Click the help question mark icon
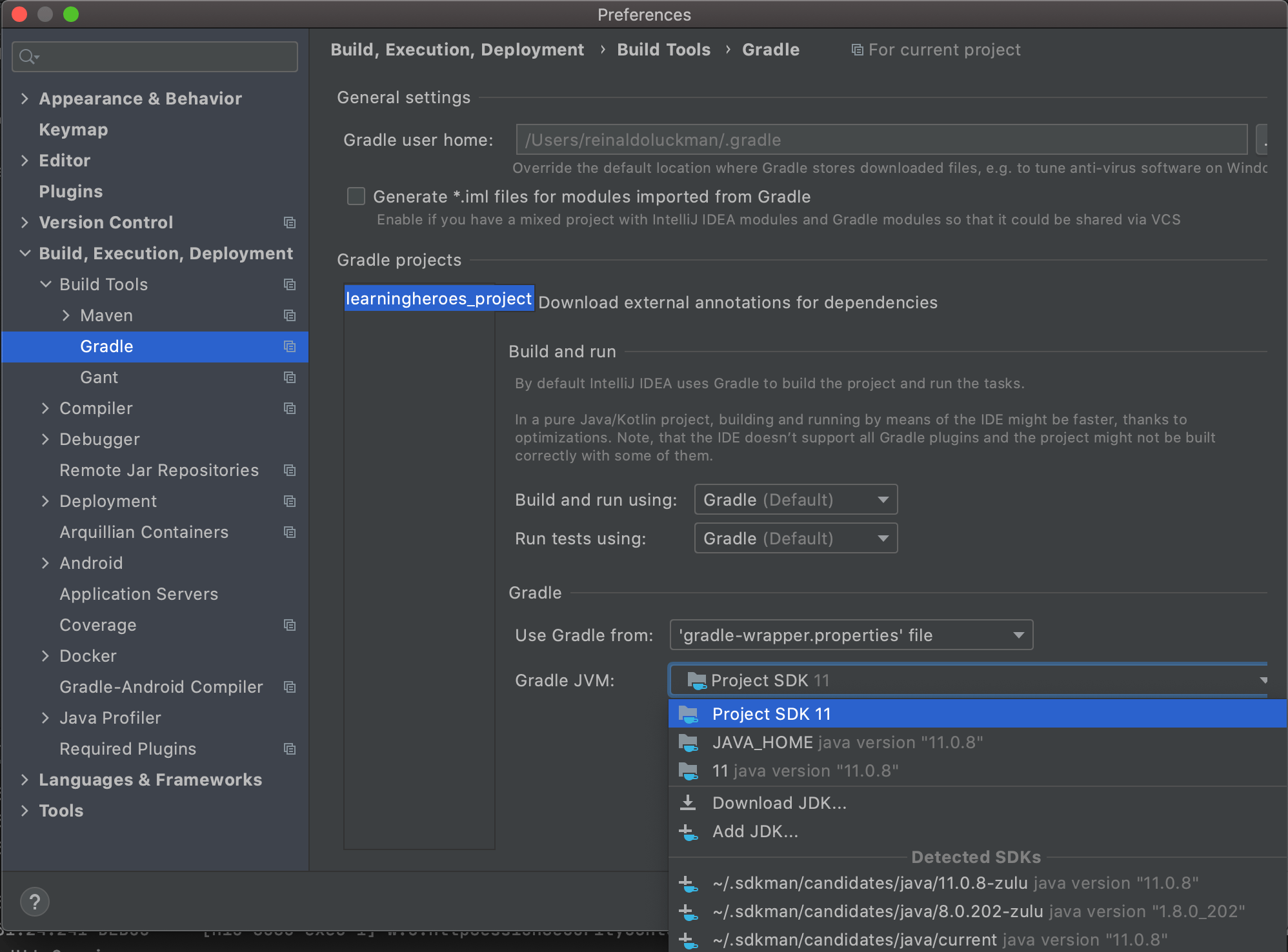Viewport: 1288px width, 952px height. click(x=35, y=902)
